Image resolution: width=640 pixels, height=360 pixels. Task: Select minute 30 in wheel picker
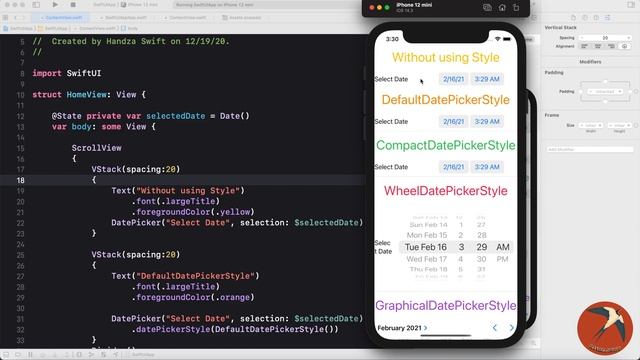(482, 259)
